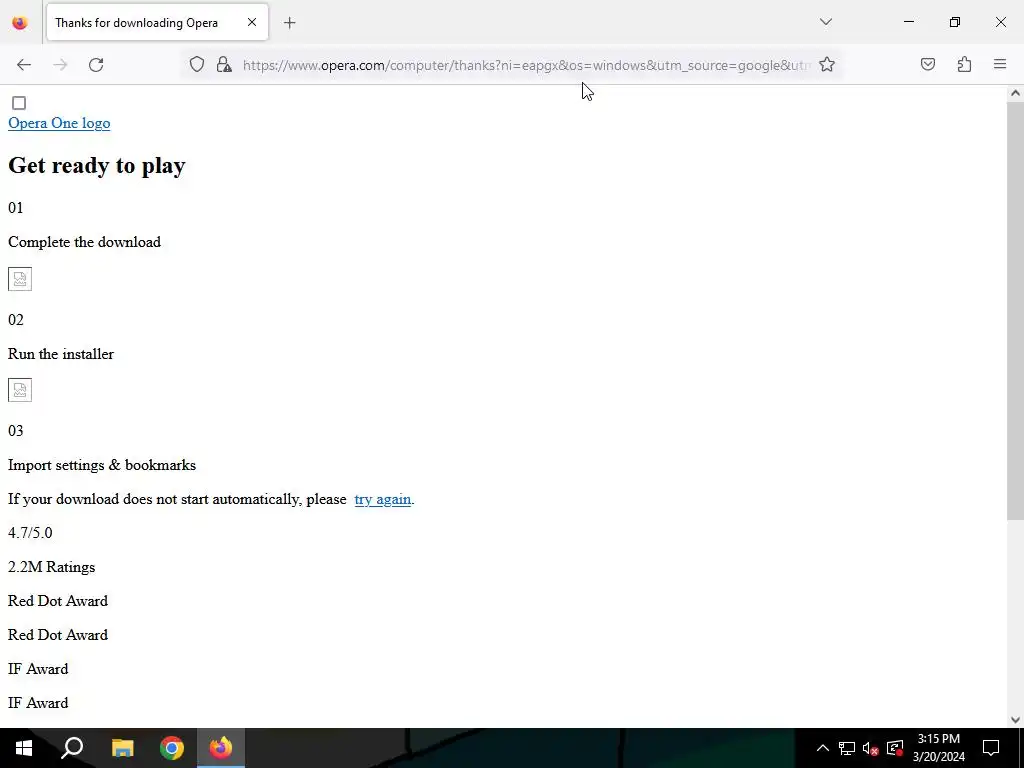This screenshot has height=768, width=1024.
Task: Open network status tray icon
Action: tap(847, 748)
